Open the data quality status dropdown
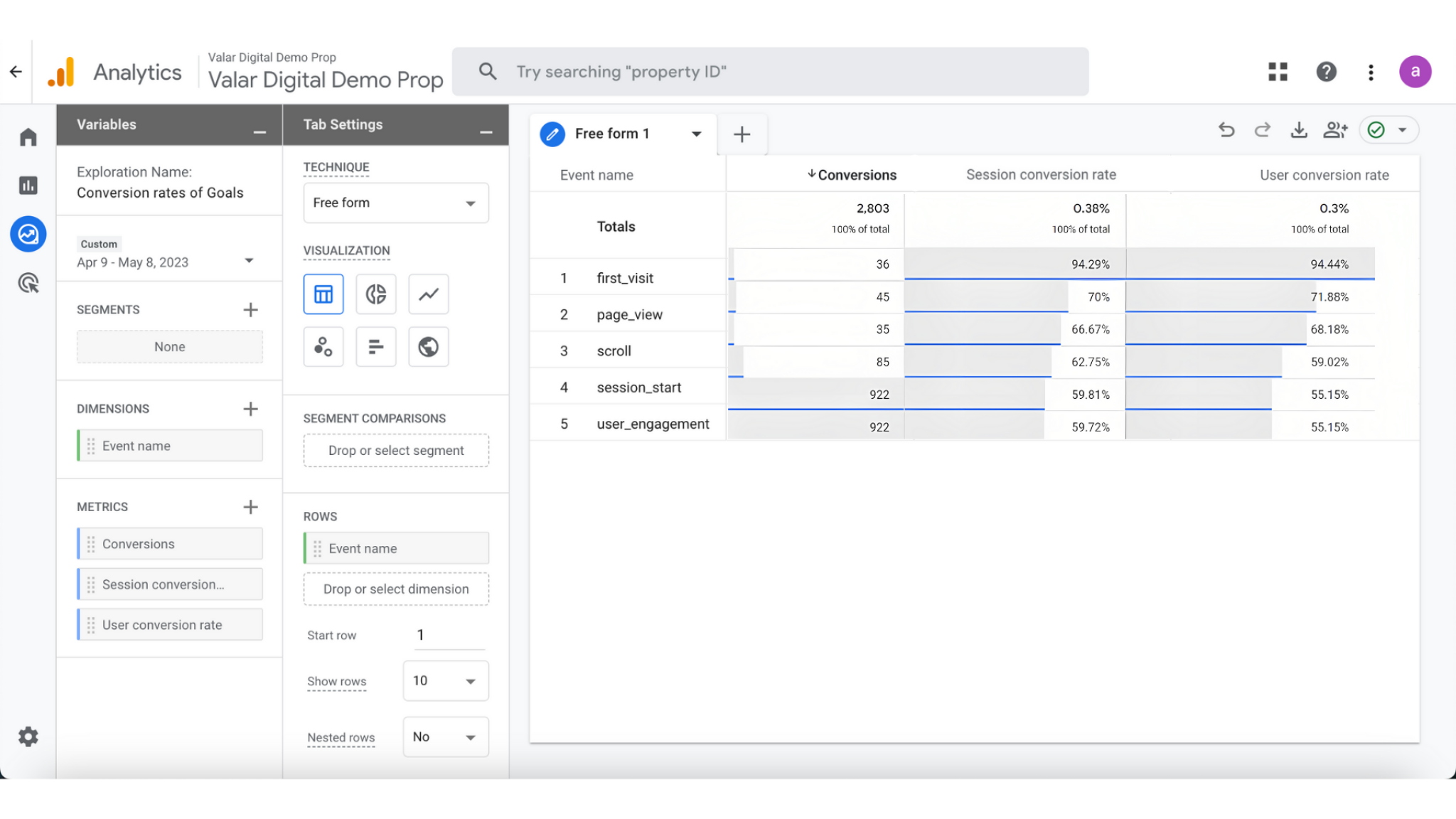The width and height of the screenshot is (1456, 819). (1401, 130)
